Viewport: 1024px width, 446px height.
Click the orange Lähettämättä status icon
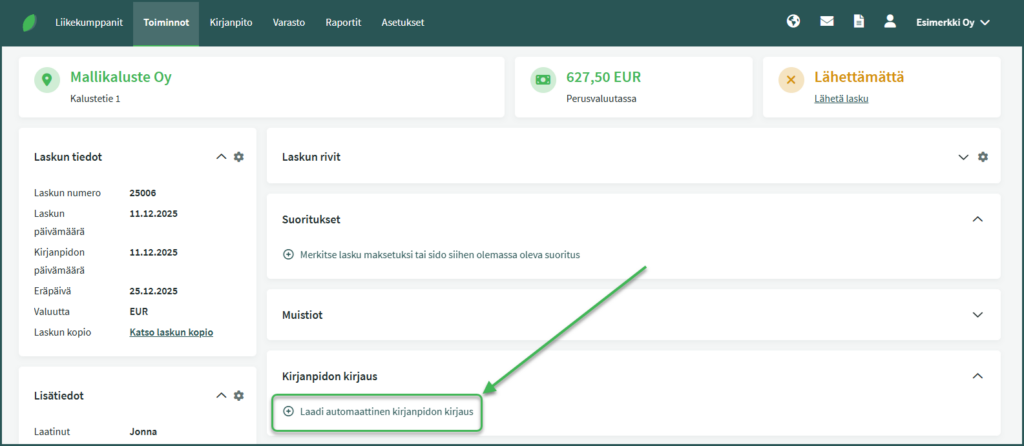pyautogui.click(x=791, y=81)
